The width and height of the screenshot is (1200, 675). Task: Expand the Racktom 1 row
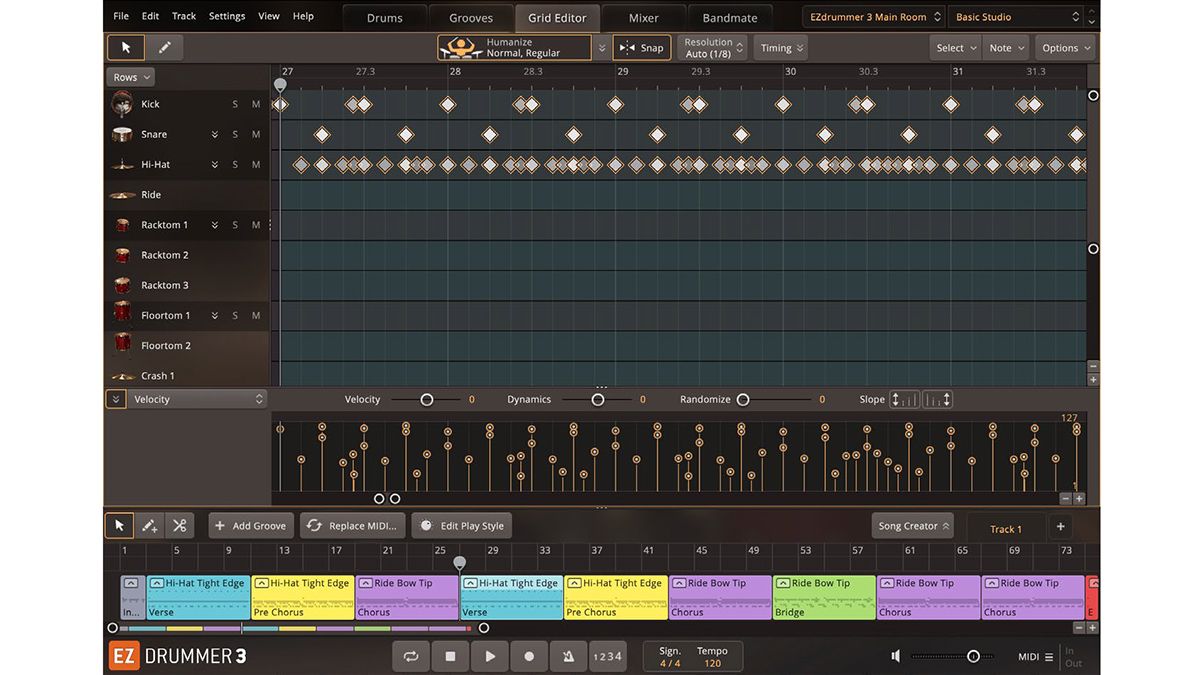point(214,225)
